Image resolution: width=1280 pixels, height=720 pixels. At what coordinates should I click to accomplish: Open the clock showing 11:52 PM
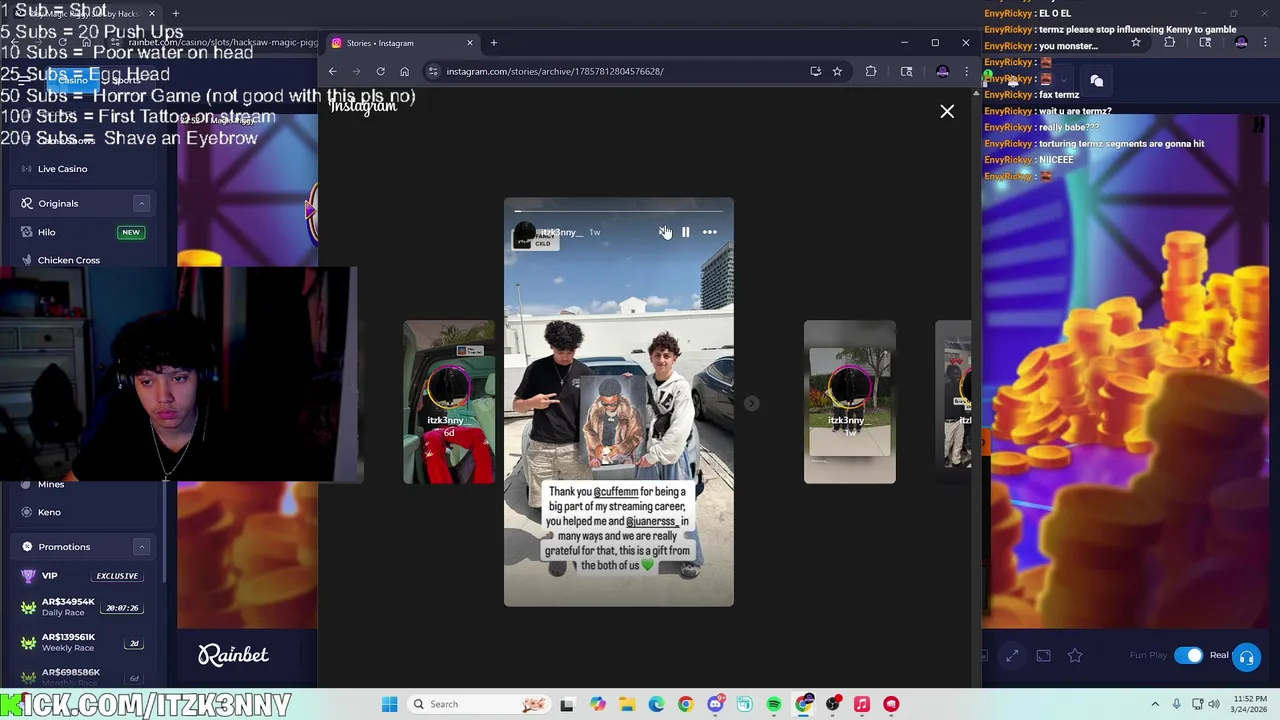point(1248,704)
